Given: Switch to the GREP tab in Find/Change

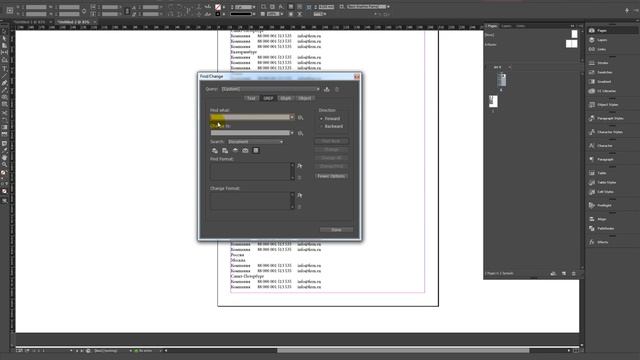Looking at the screenshot, I should (268, 98).
